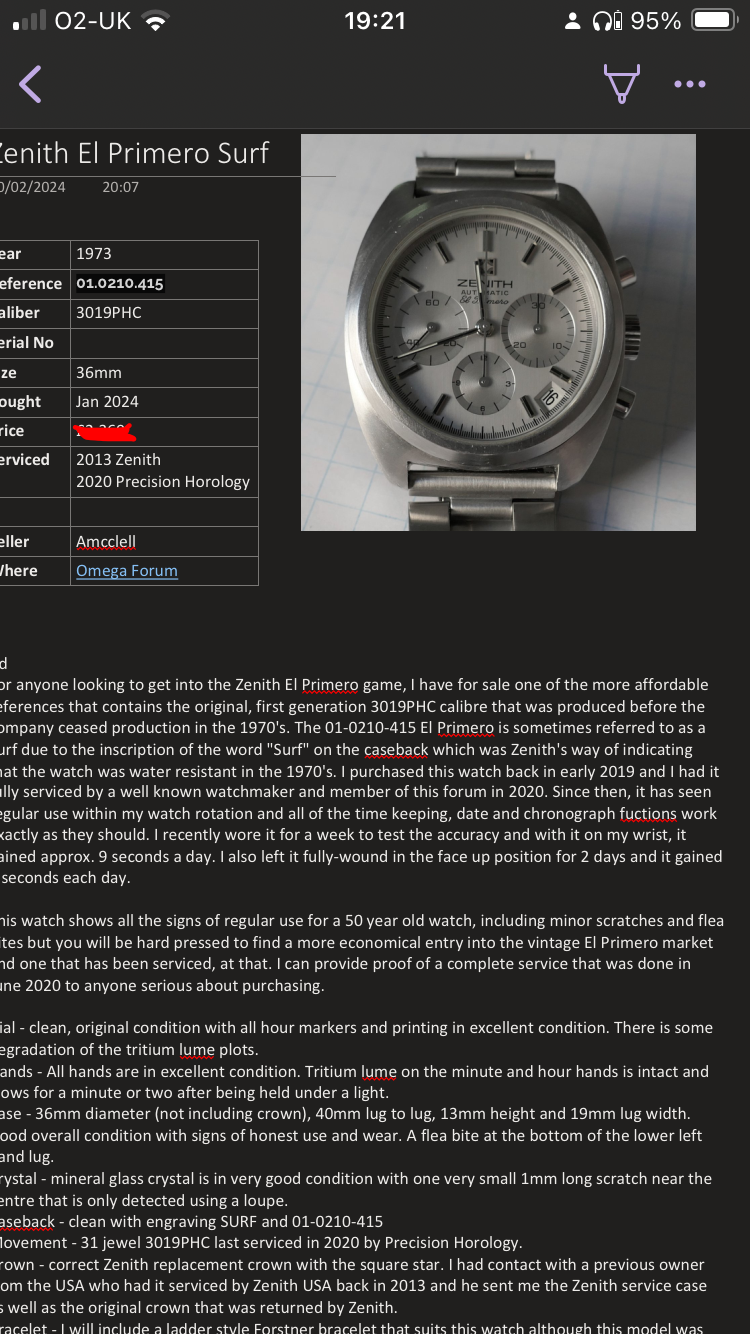Select the highlighter pen icon
This screenshot has height=1334, width=750.
621,84
